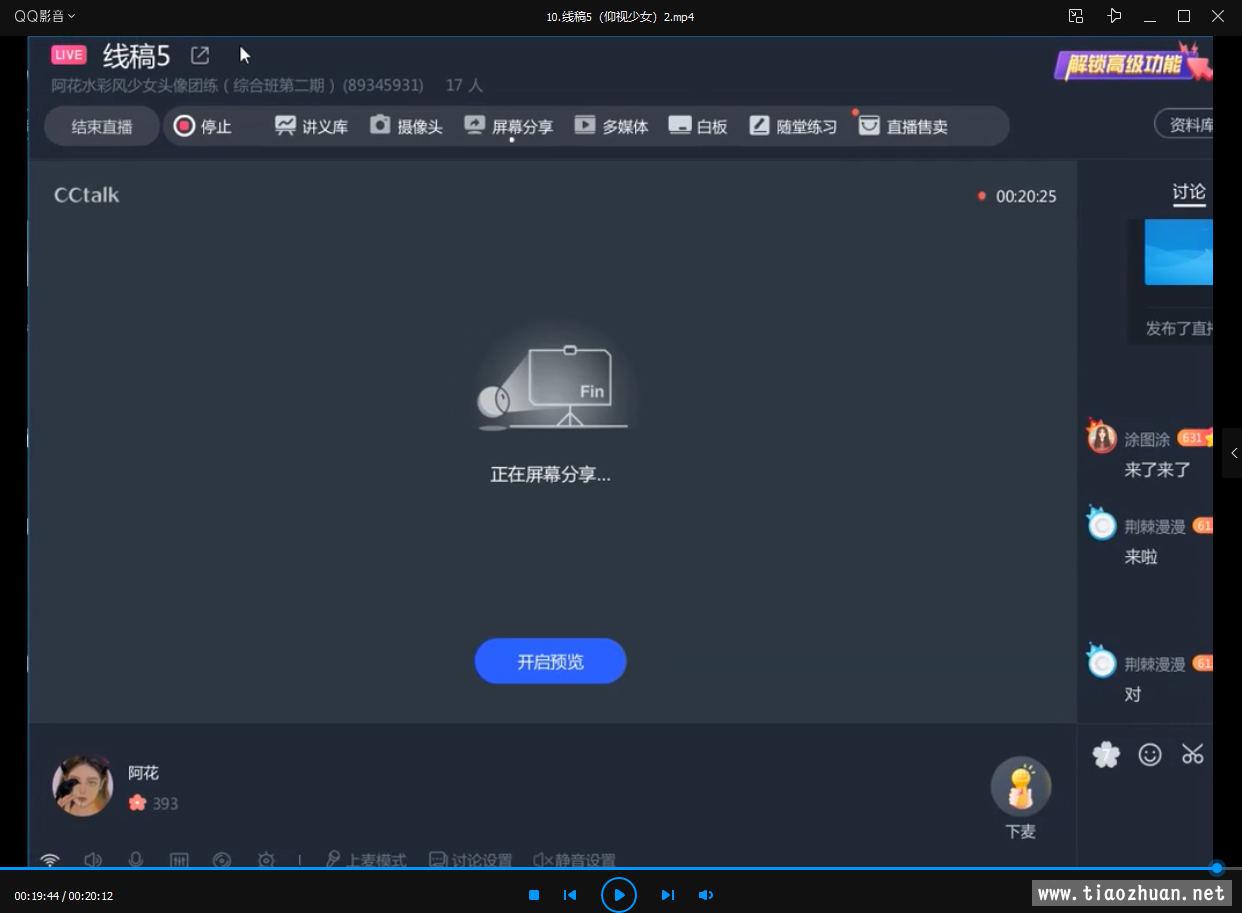
Task: Stop playback with the square stop icon
Action: pos(534,895)
